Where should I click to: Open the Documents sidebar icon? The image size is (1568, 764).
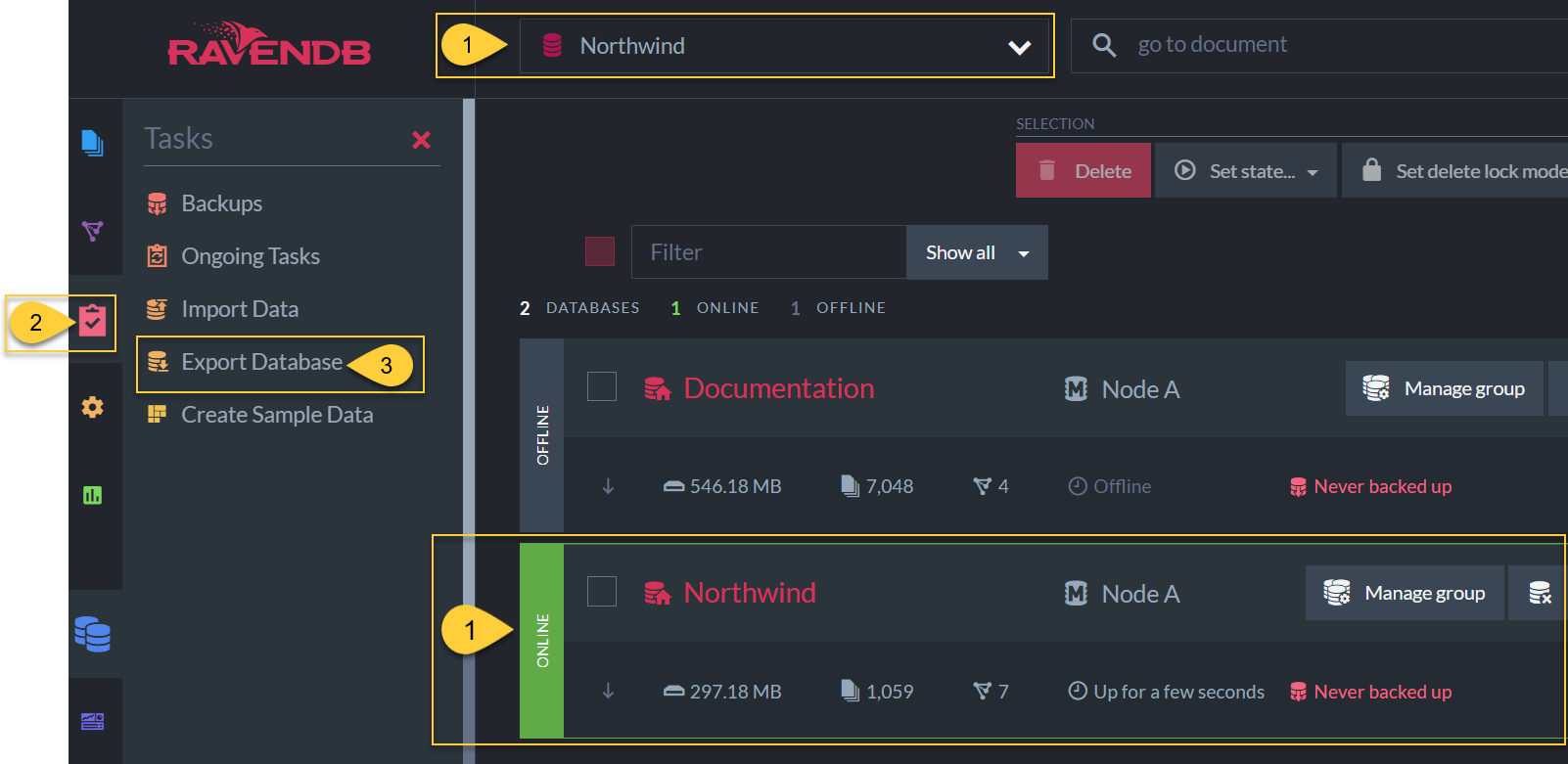coord(93,143)
